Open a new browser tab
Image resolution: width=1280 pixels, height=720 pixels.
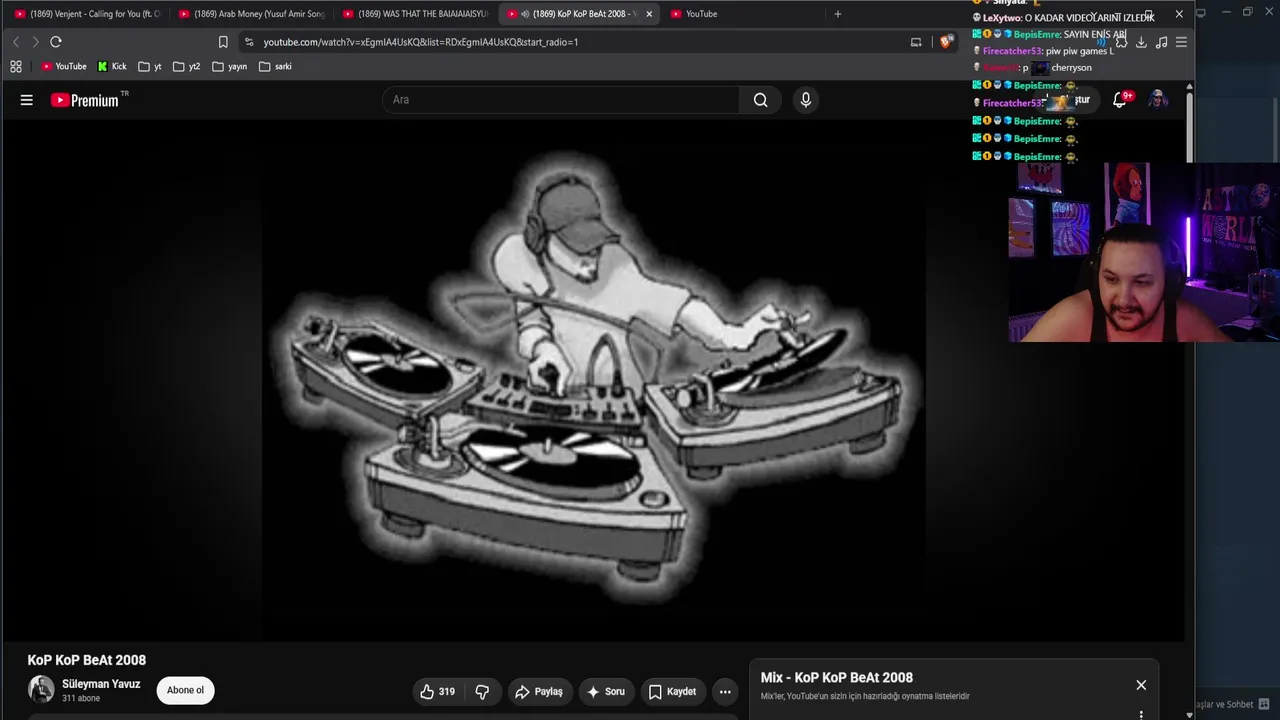838,14
